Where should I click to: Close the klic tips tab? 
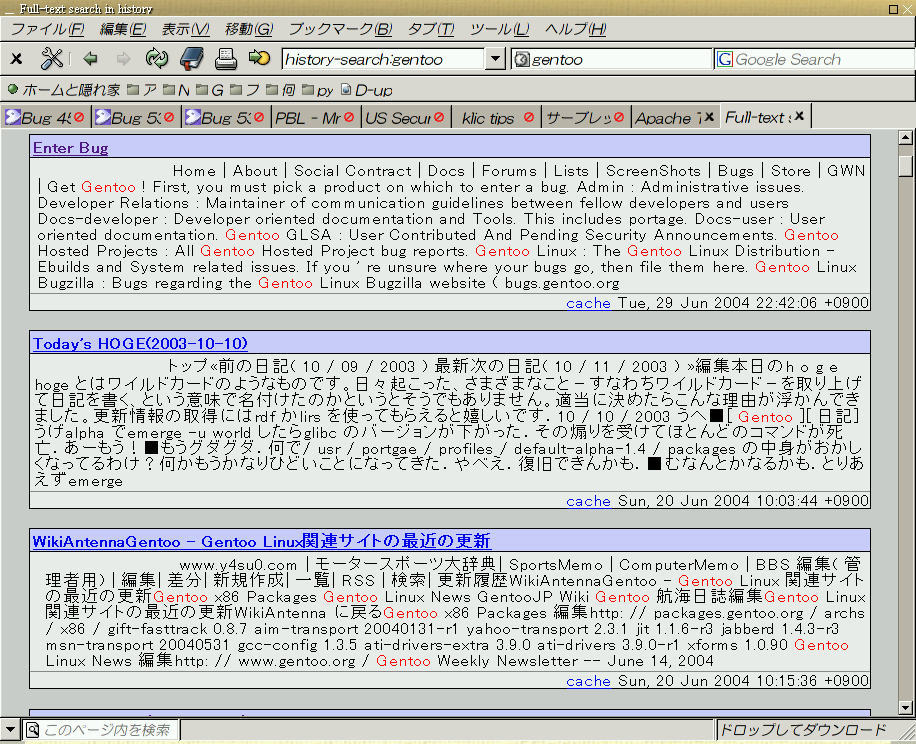[x=529, y=117]
